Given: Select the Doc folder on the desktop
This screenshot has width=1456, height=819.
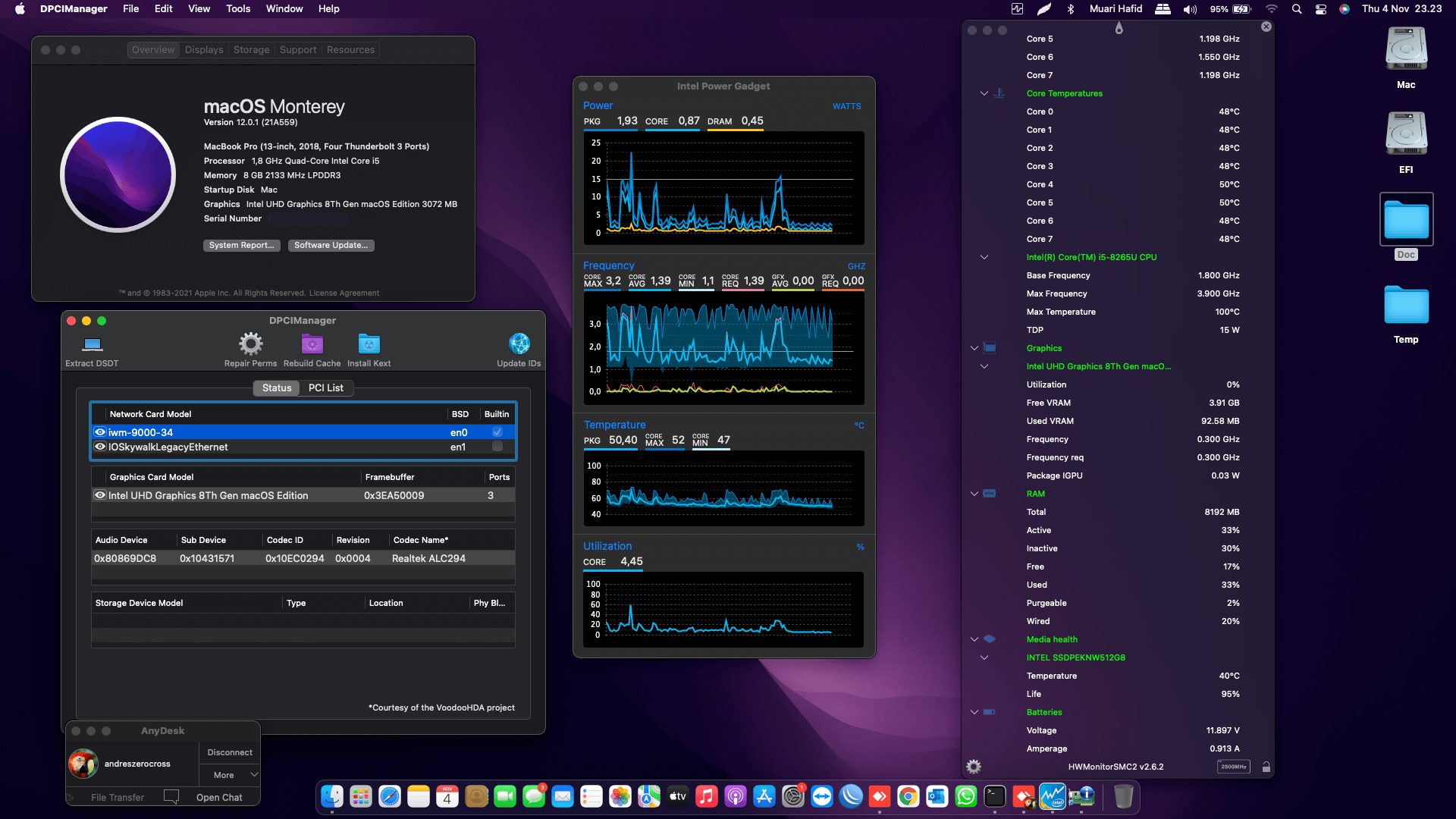Looking at the screenshot, I should pyautogui.click(x=1406, y=227).
